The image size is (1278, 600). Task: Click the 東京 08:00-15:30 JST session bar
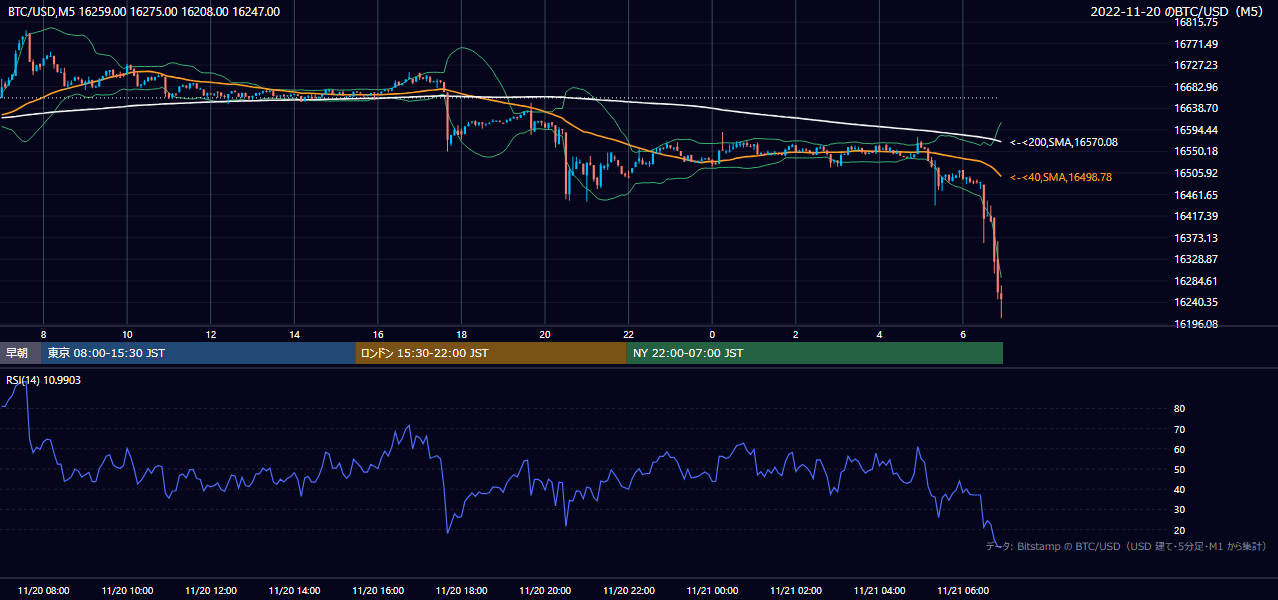(199, 353)
